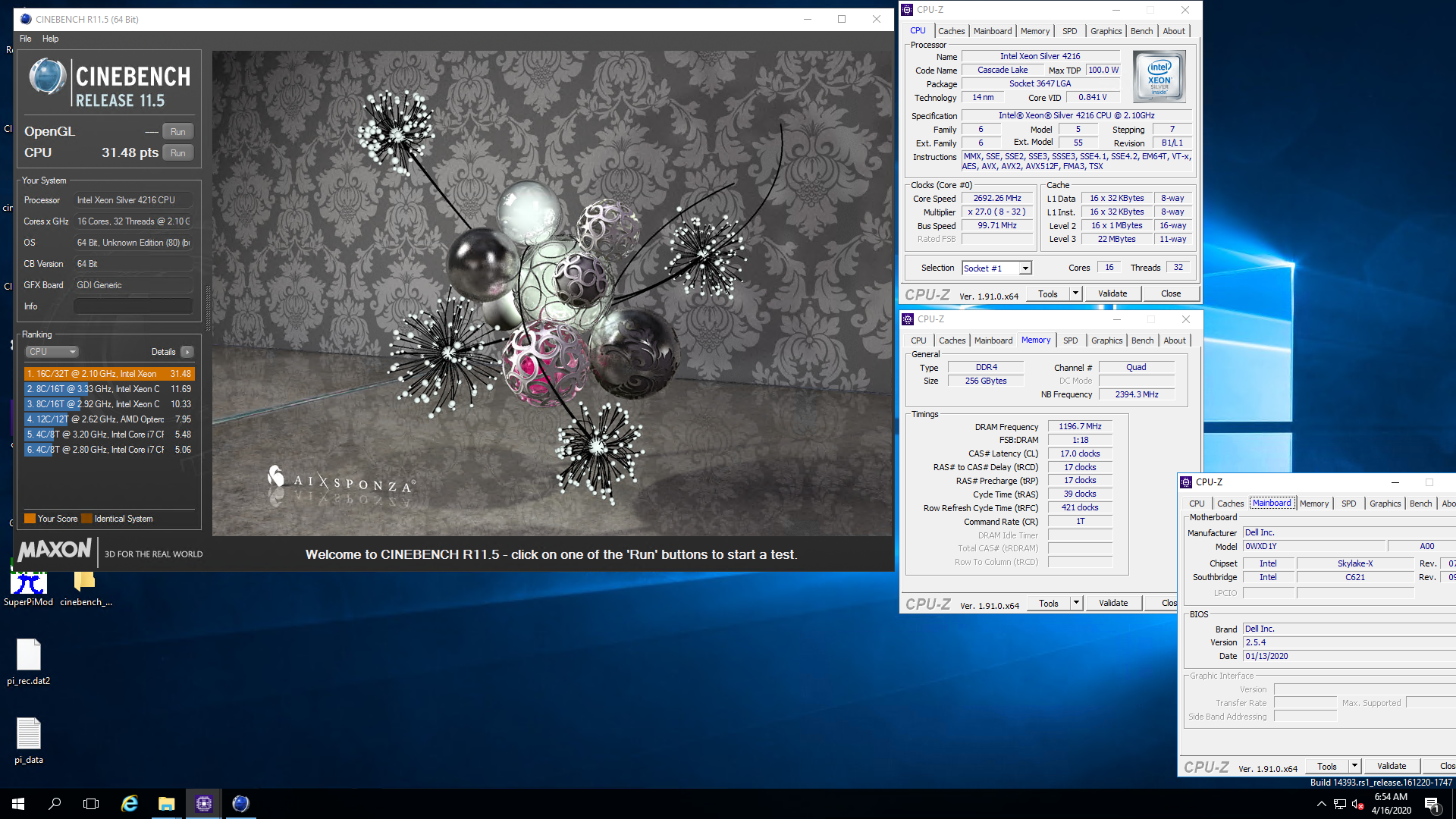The width and height of the screenshot is (1456, 819).
Task: Select pi_data file on desktop
Action: 28,740
